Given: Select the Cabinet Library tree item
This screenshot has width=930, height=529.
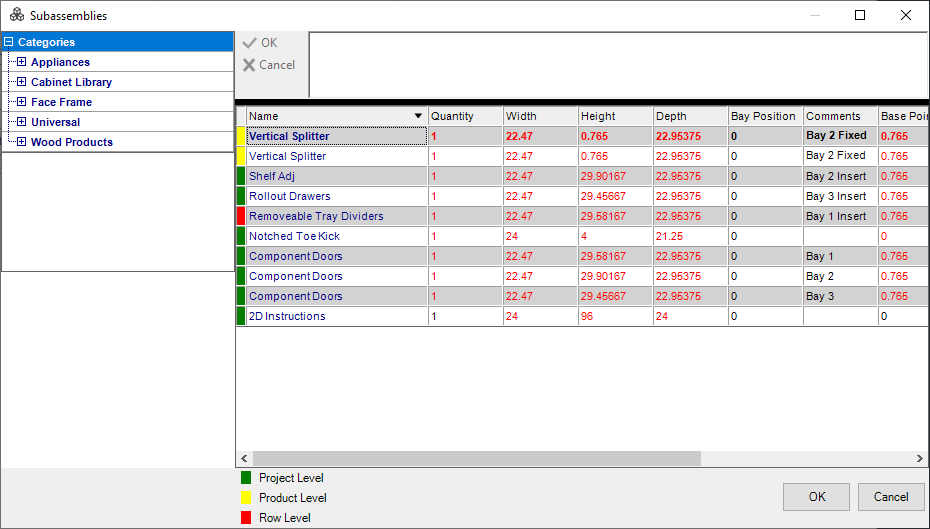Looking at the screenshot, I should click(x=71, y=82).
